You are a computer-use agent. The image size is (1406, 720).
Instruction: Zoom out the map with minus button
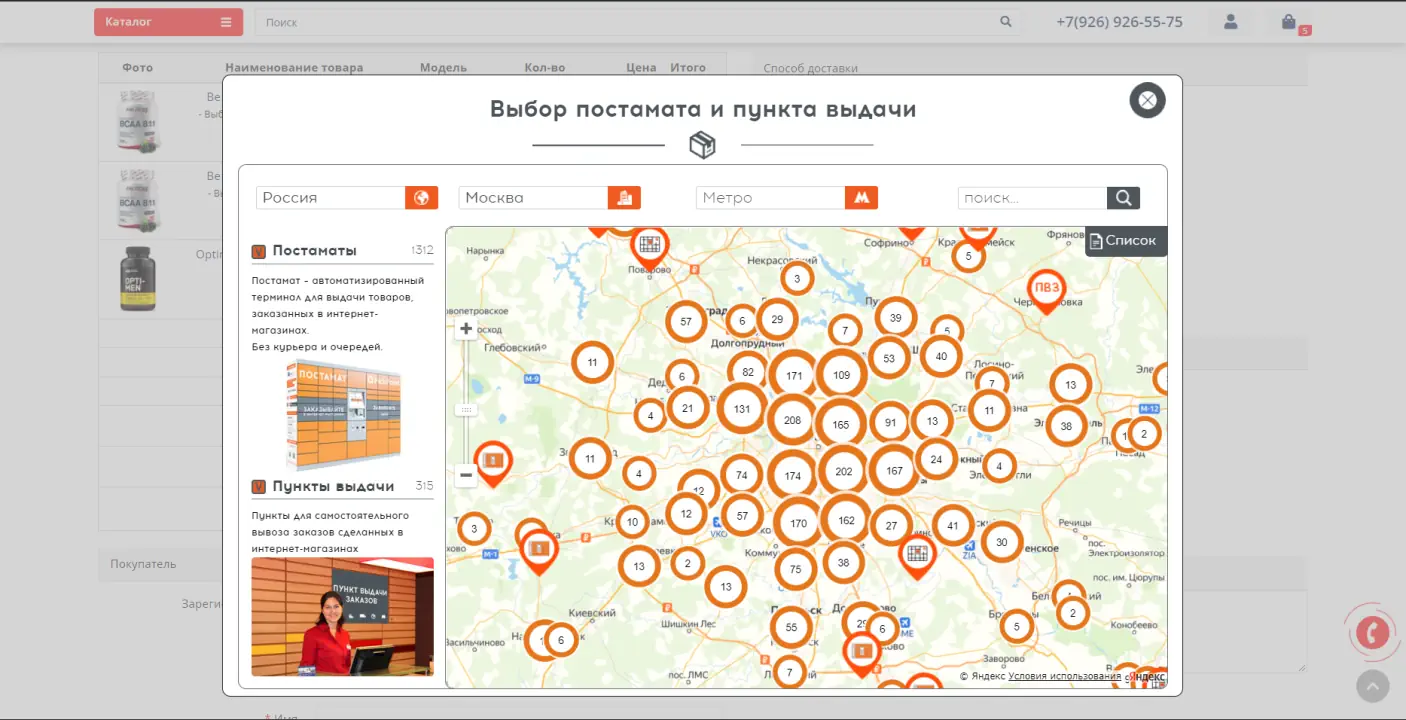pos(466,476)
